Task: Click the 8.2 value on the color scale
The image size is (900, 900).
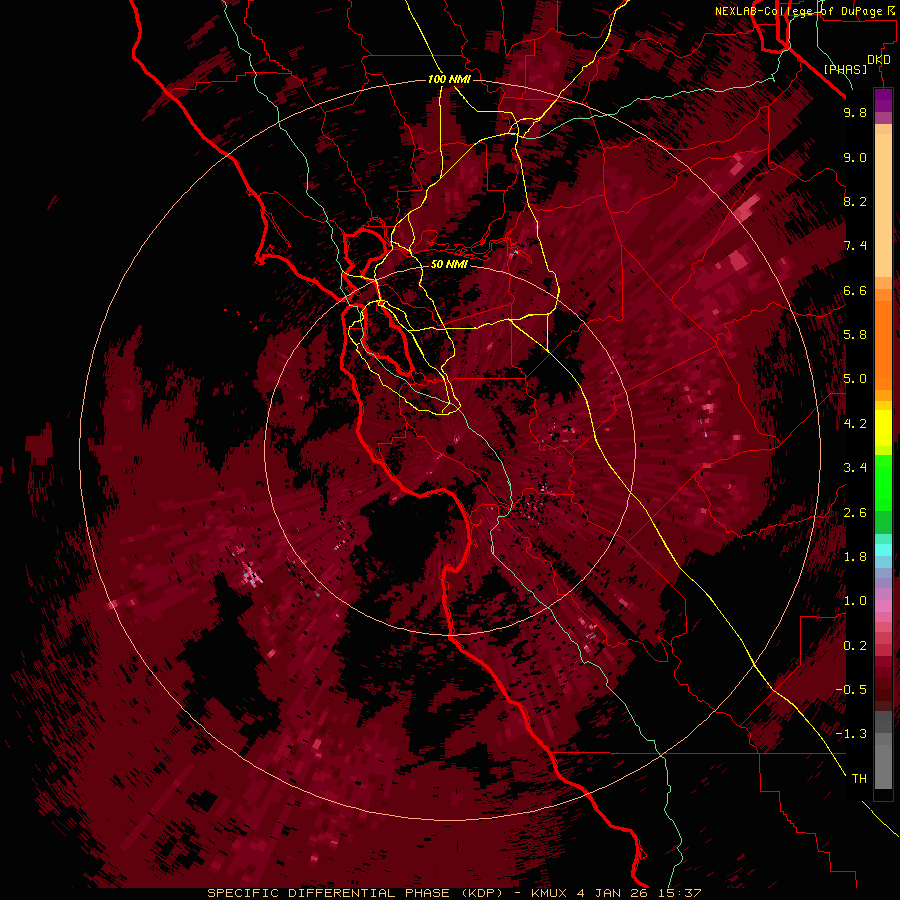Action: click(855, 201)
